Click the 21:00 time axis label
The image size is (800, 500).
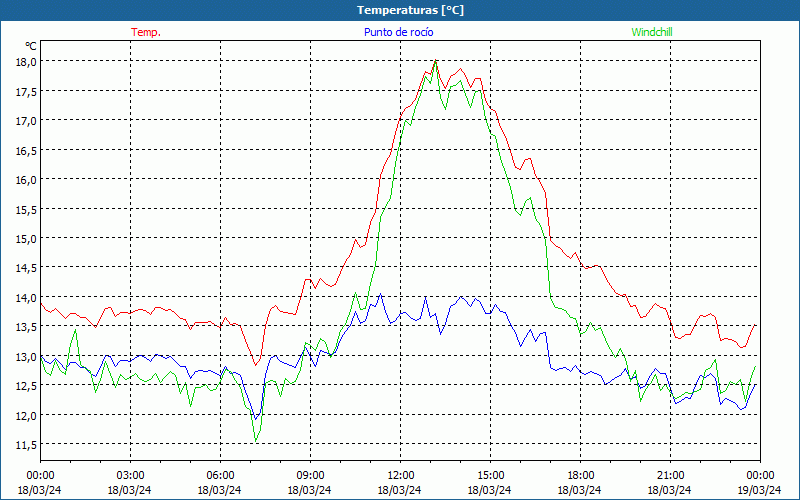pyautogui.click(x=670, y=476)
